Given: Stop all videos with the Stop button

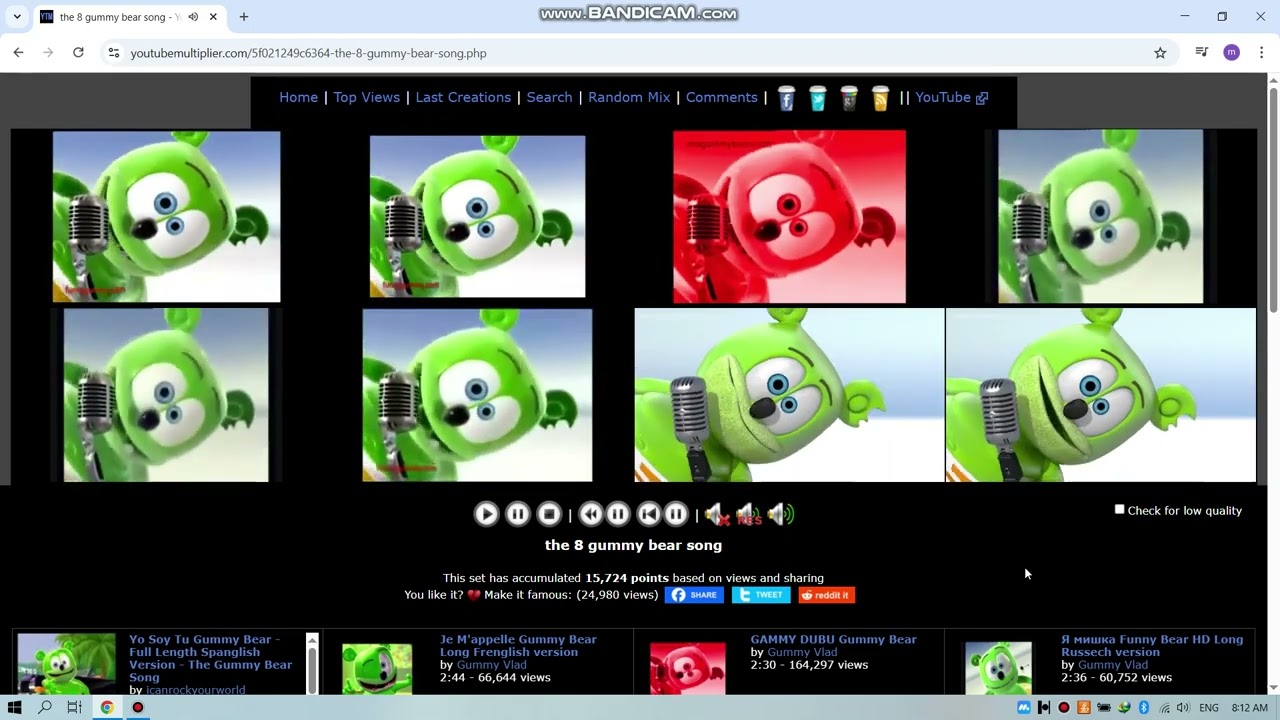Looking at the screenshot, I should click(x=549, y=514).
